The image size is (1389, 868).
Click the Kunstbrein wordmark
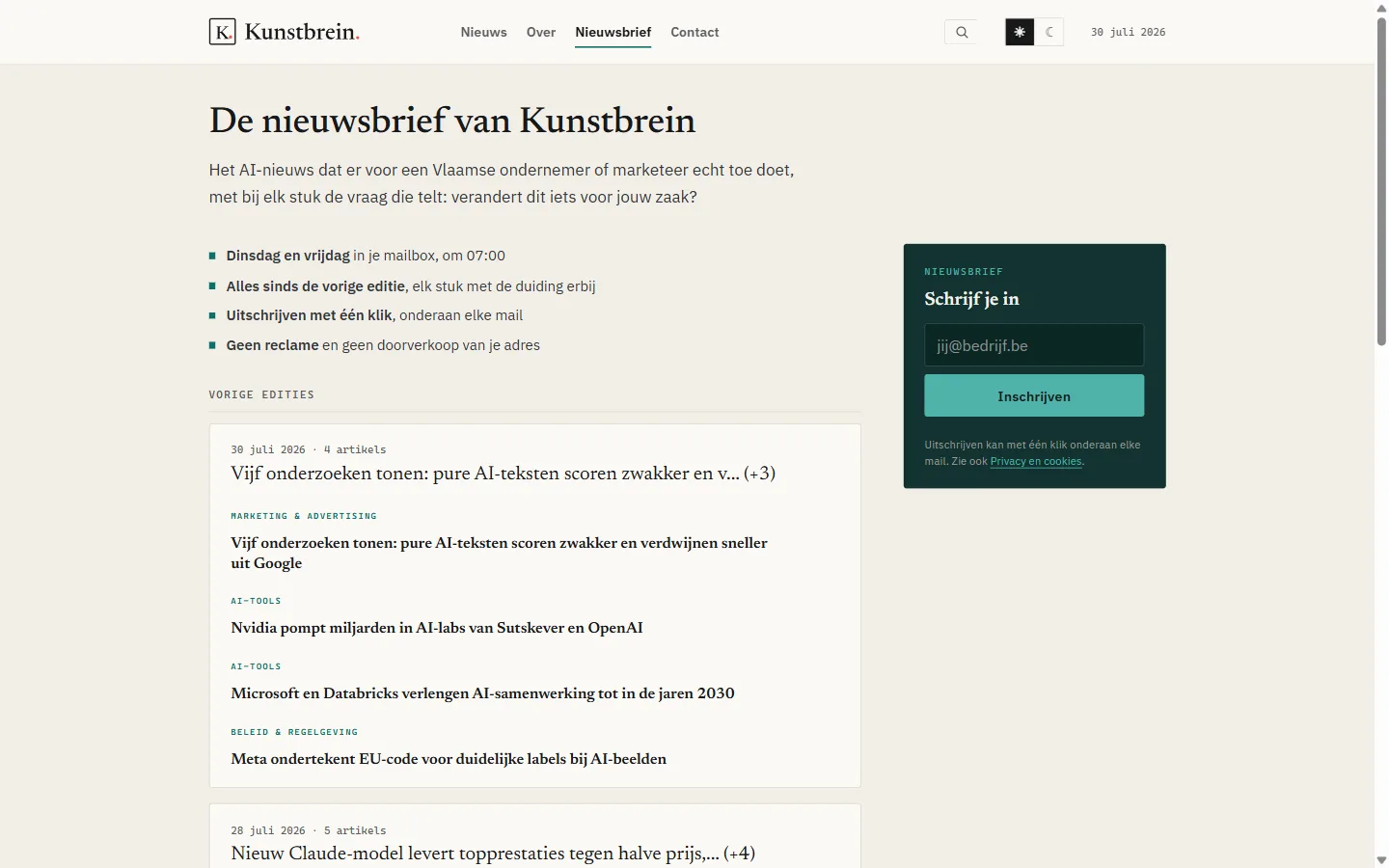pyautogui.click(x=302, y=32)
